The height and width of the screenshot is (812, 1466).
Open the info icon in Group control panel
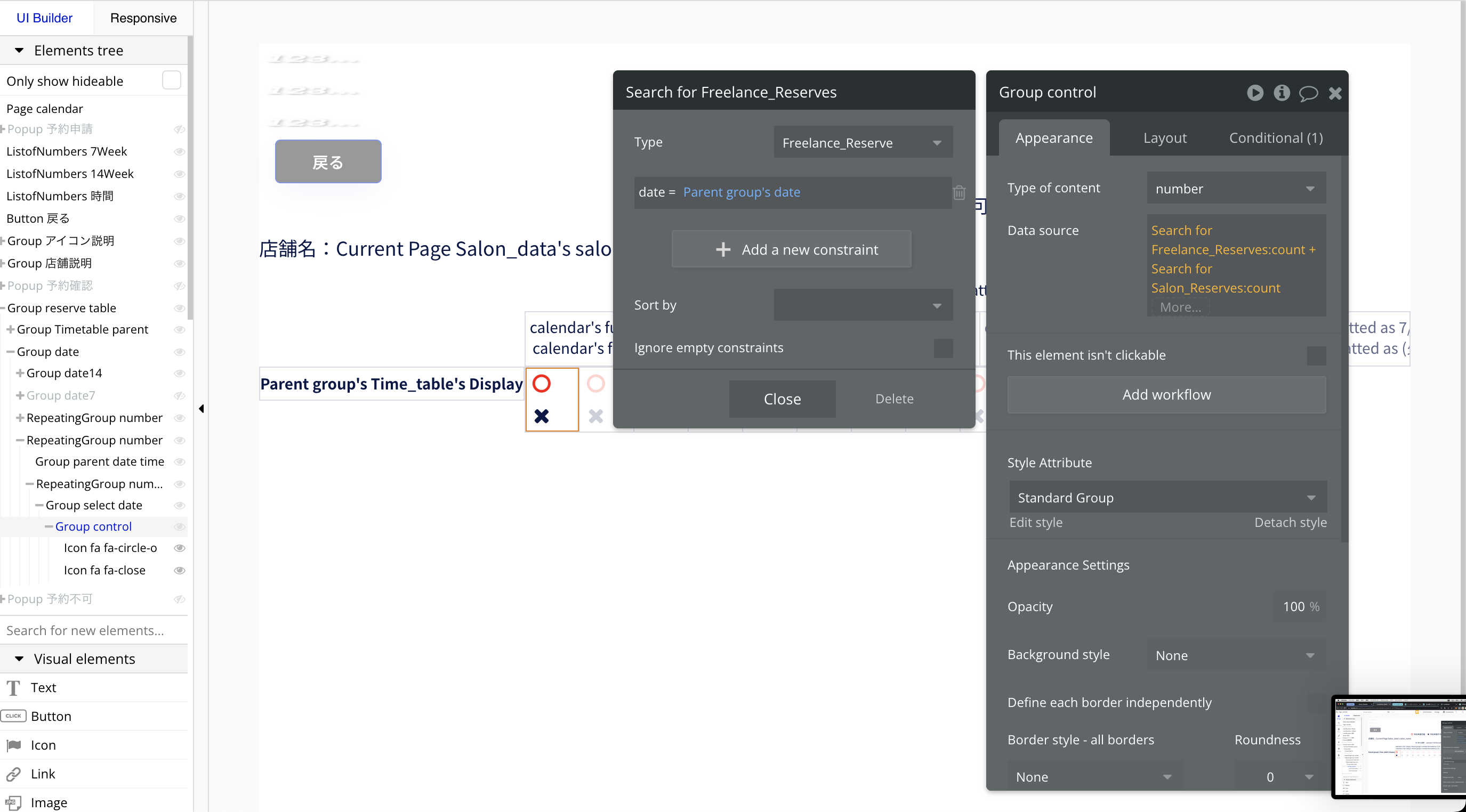click(x=1282, y=92)
